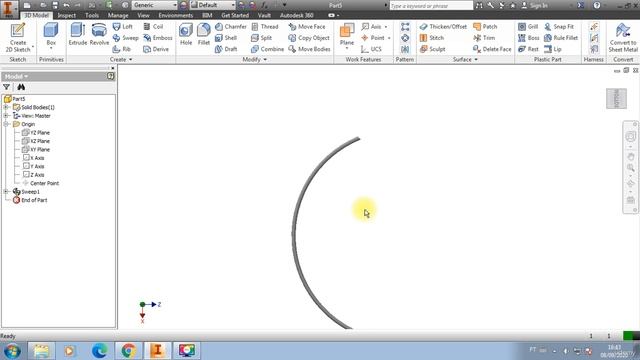Collapse the Origin folder
Image resolution: width=640 pixels, height=360 pixels.
[x=6, y=124]
